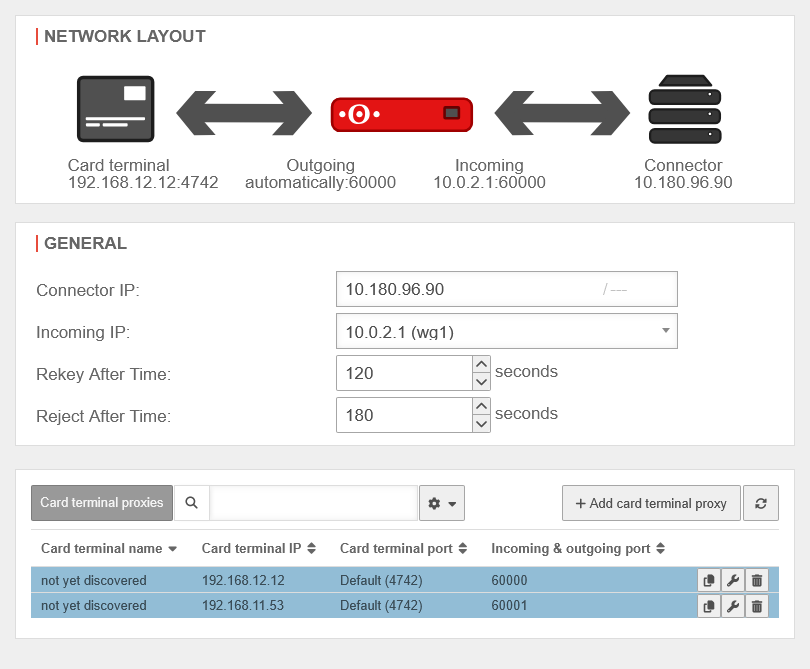Increase the Reject After Time value

coord(481,406)
